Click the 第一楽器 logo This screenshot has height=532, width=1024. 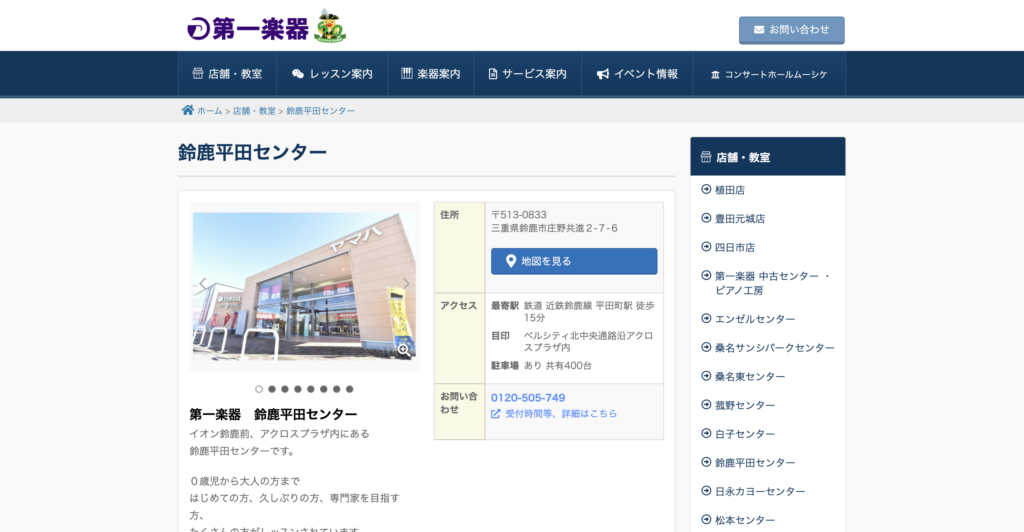tap(248, 29)
